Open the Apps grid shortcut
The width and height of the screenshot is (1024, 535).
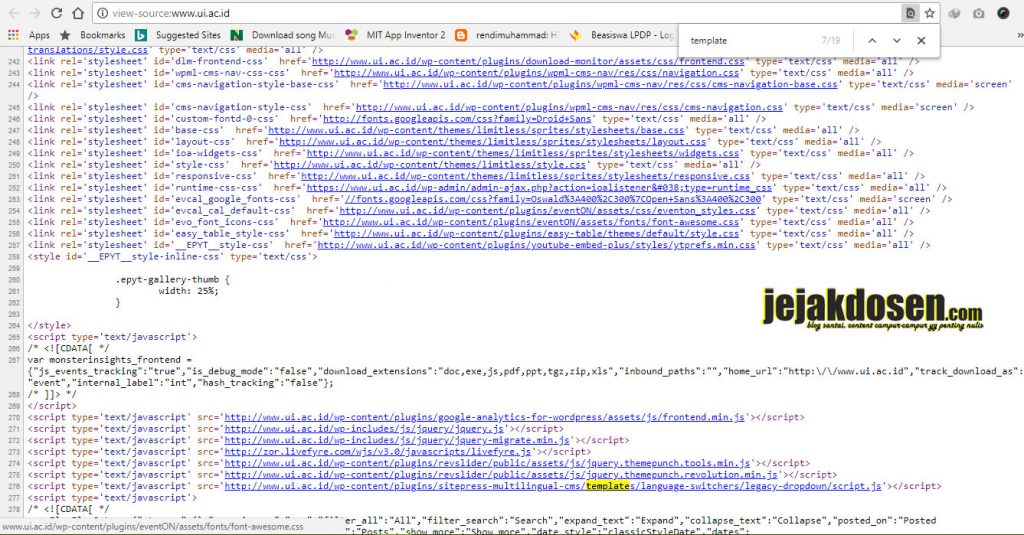coord(29,35)
